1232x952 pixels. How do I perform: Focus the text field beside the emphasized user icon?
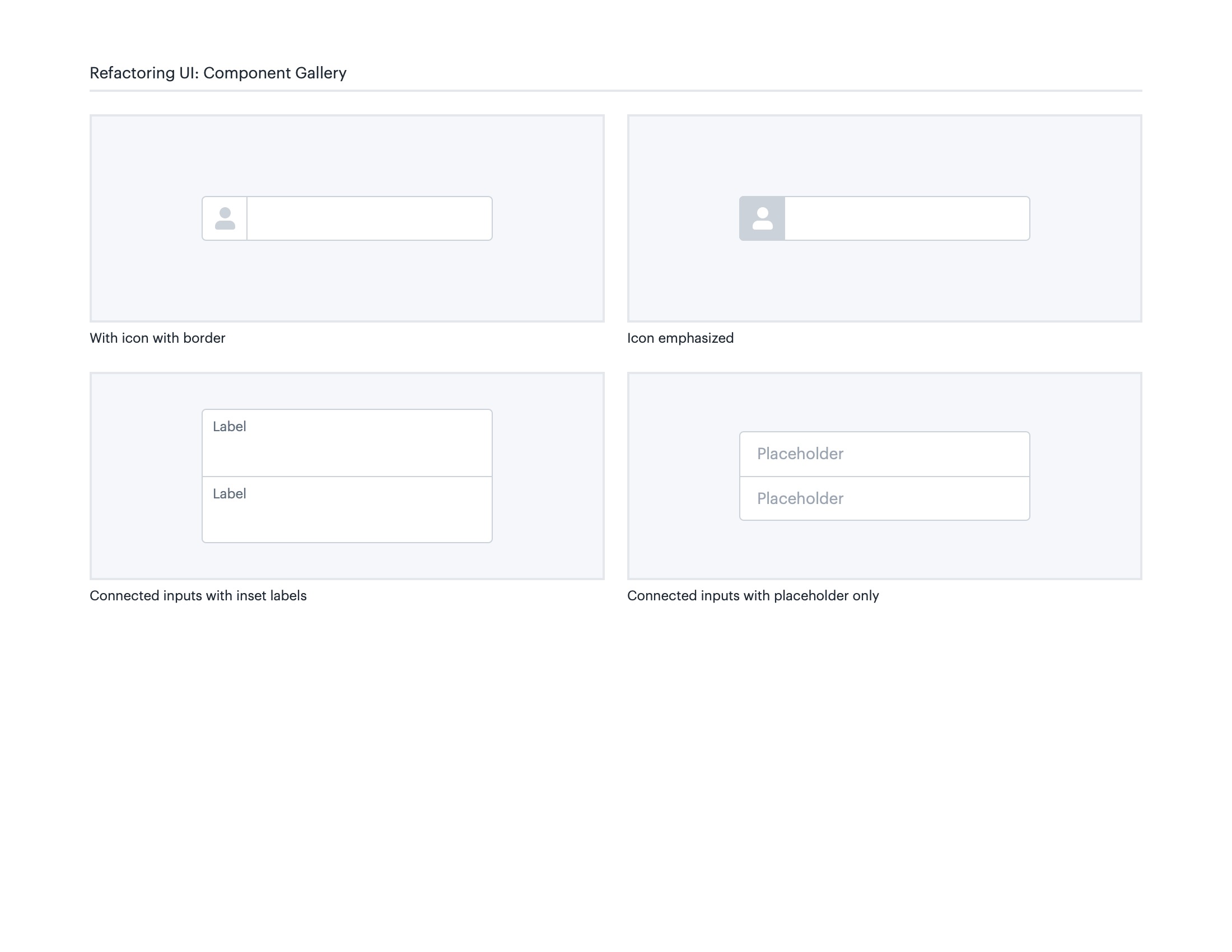point(907,218)
